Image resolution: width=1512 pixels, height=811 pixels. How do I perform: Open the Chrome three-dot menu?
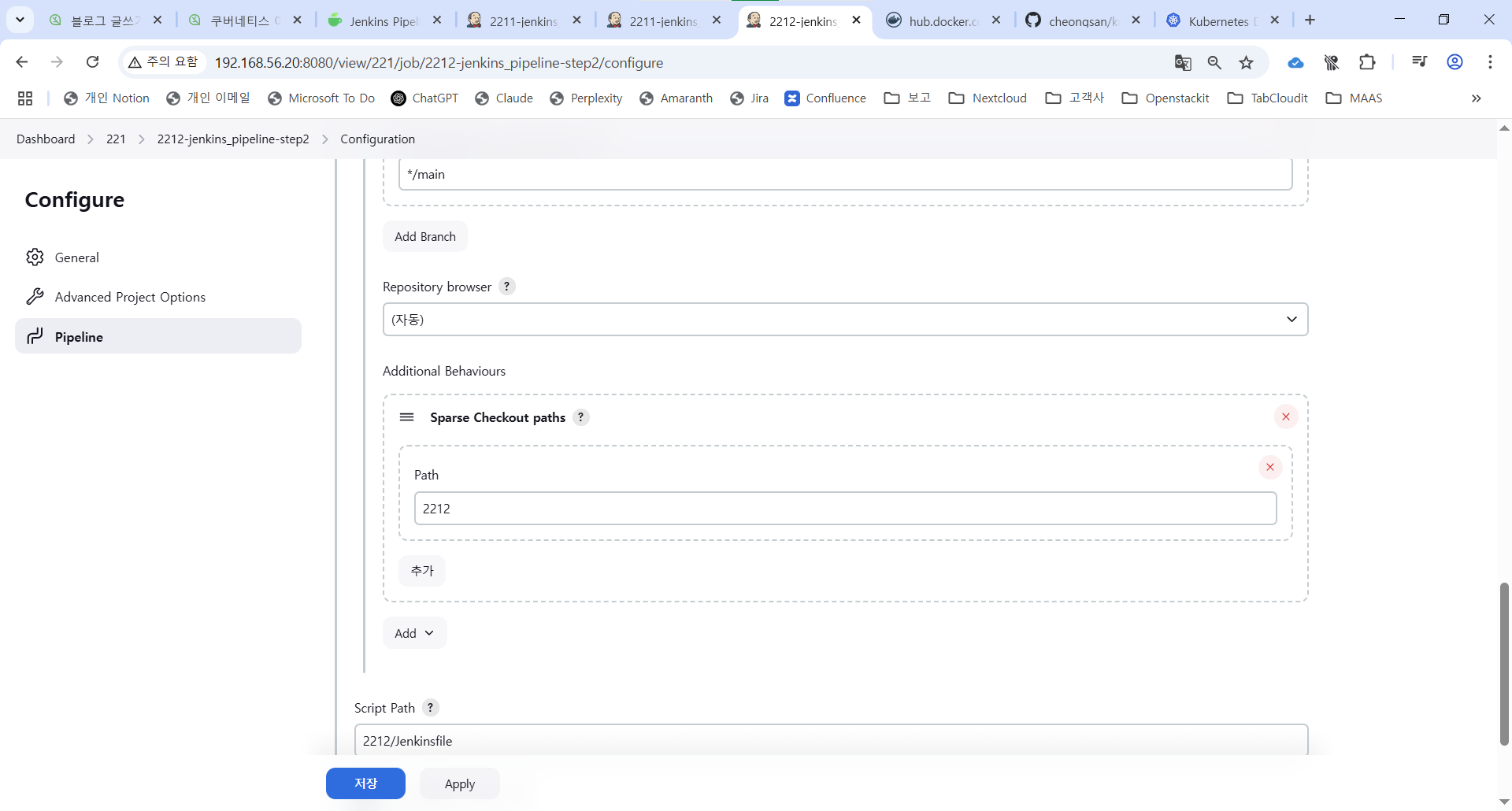pyautogui.click(x=1490, y=62)
